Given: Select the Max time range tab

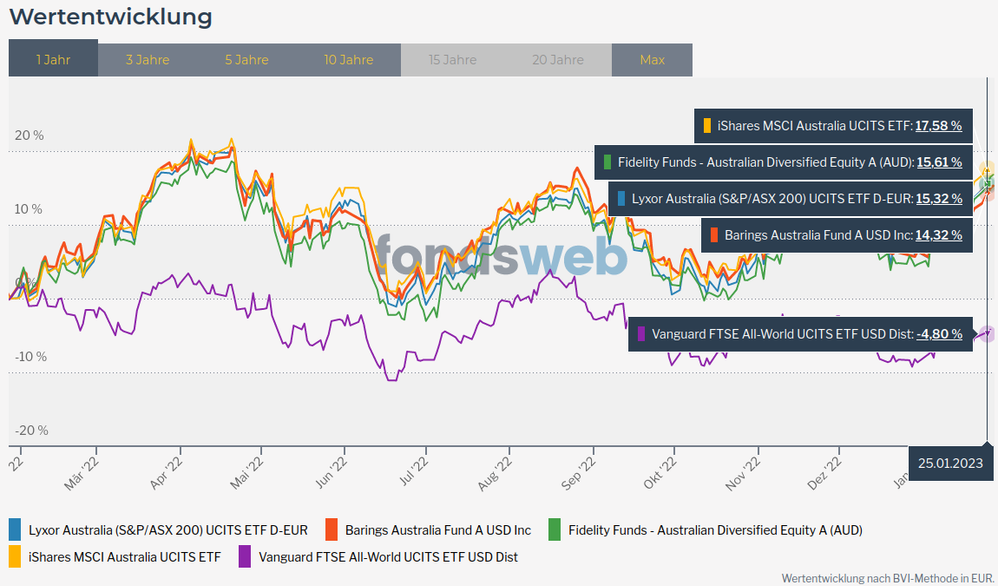Looking at the screenshot, I should [652, 59].
